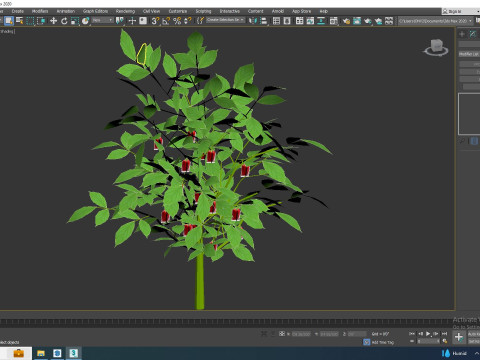Image resolution: width=480 pixels, height=360 pixels.
Task: Open Edit Named Selection Sets
Action: point(200,21)
